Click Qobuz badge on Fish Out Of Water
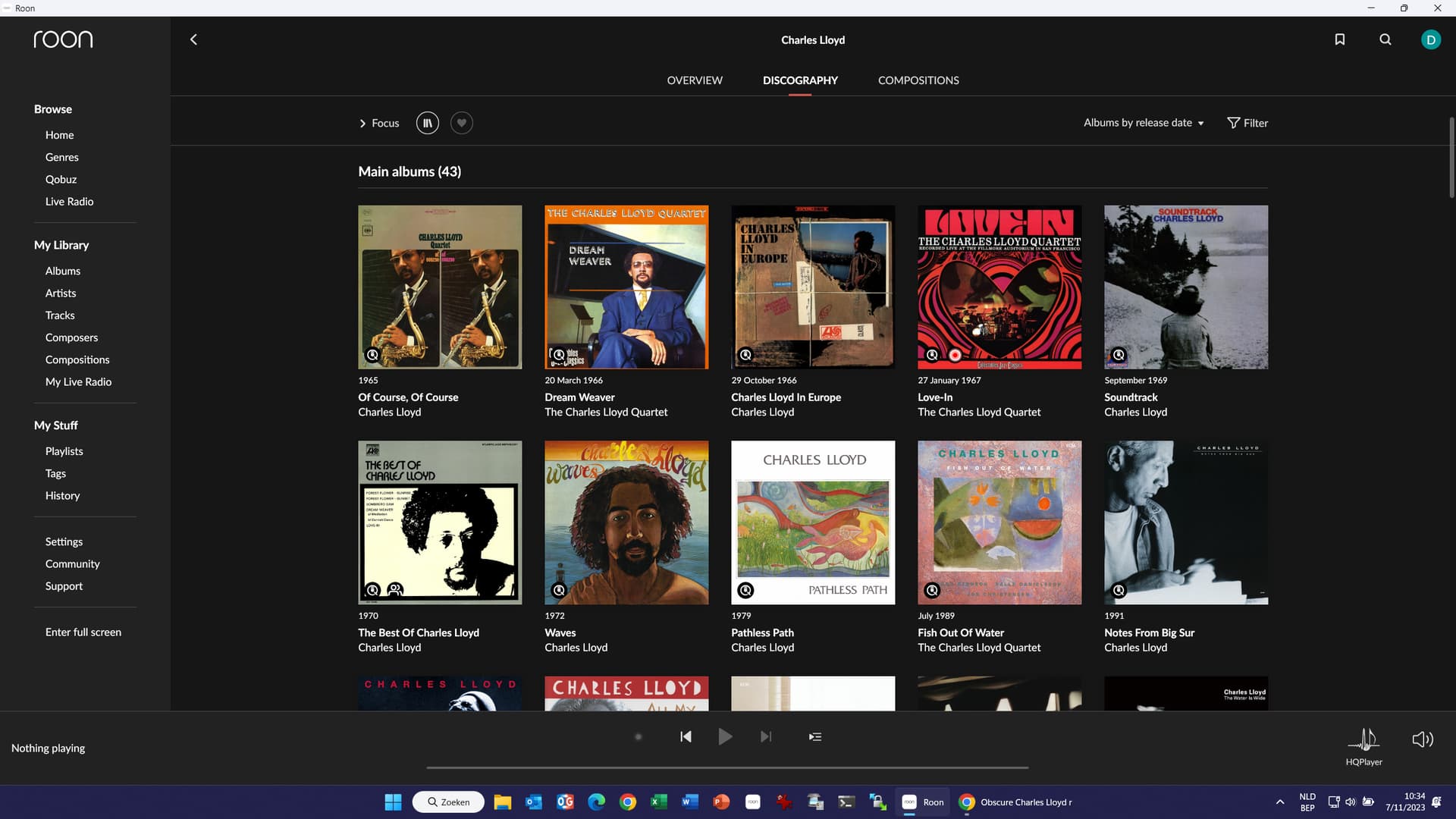The image size is (1456, 819). (x=932, y=590)
